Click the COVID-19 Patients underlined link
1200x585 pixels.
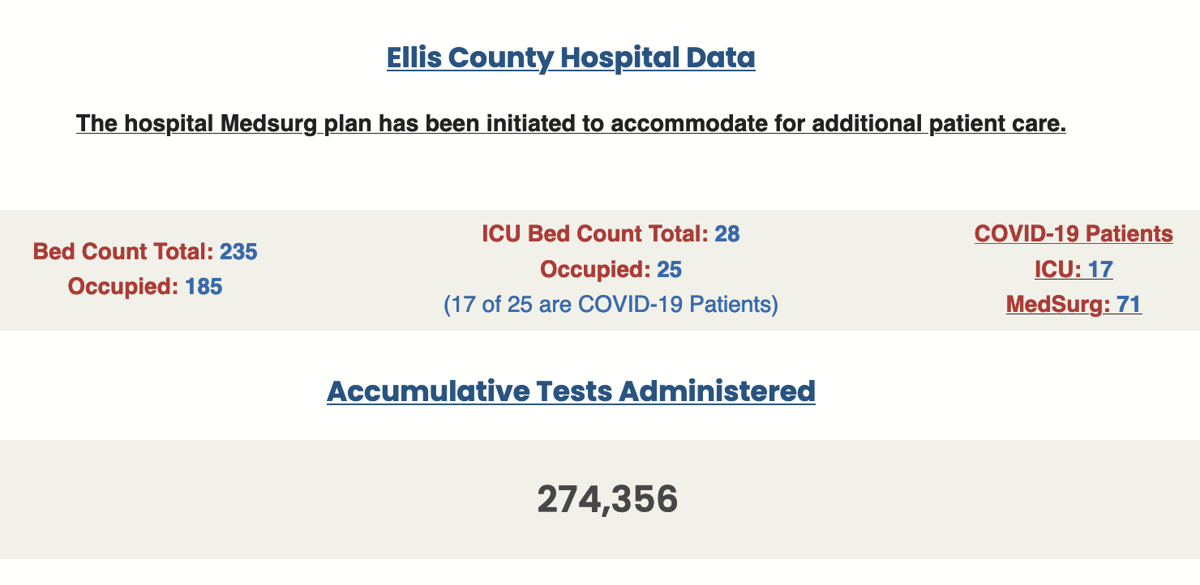click(x=1074, y=234)
